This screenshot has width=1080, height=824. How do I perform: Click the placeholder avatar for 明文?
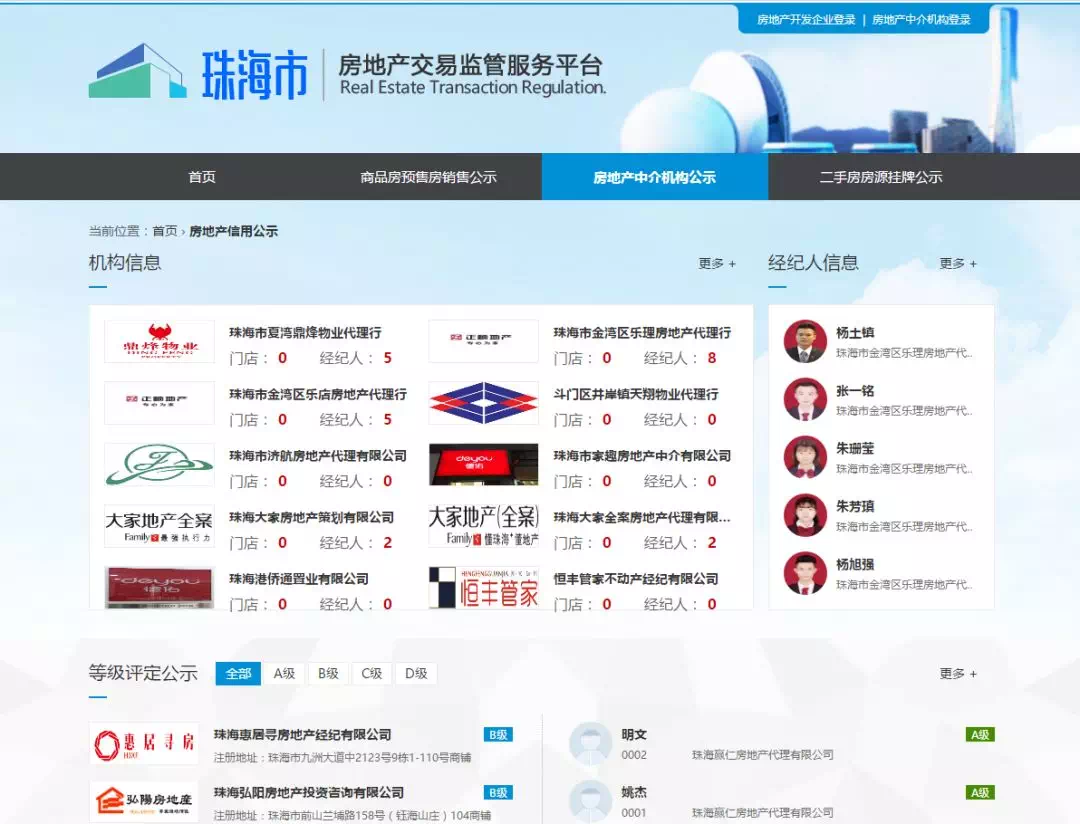590,743
